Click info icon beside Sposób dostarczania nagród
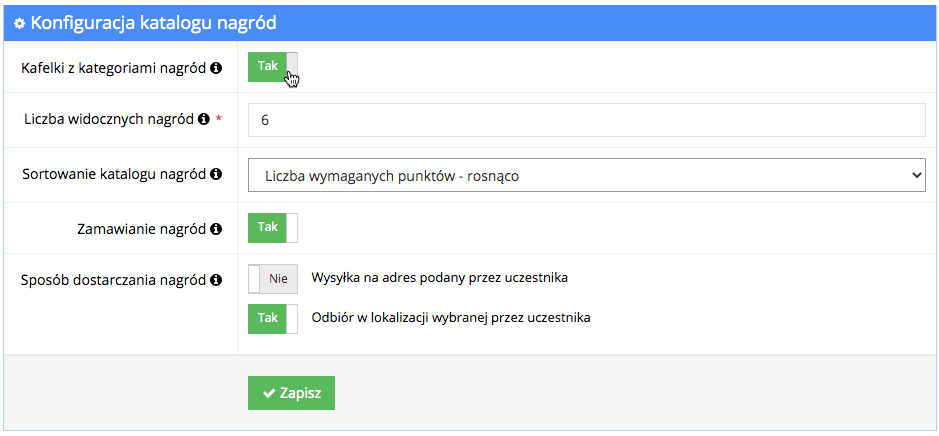The width and height of the screenshot is (939, 436). [216, 280]
